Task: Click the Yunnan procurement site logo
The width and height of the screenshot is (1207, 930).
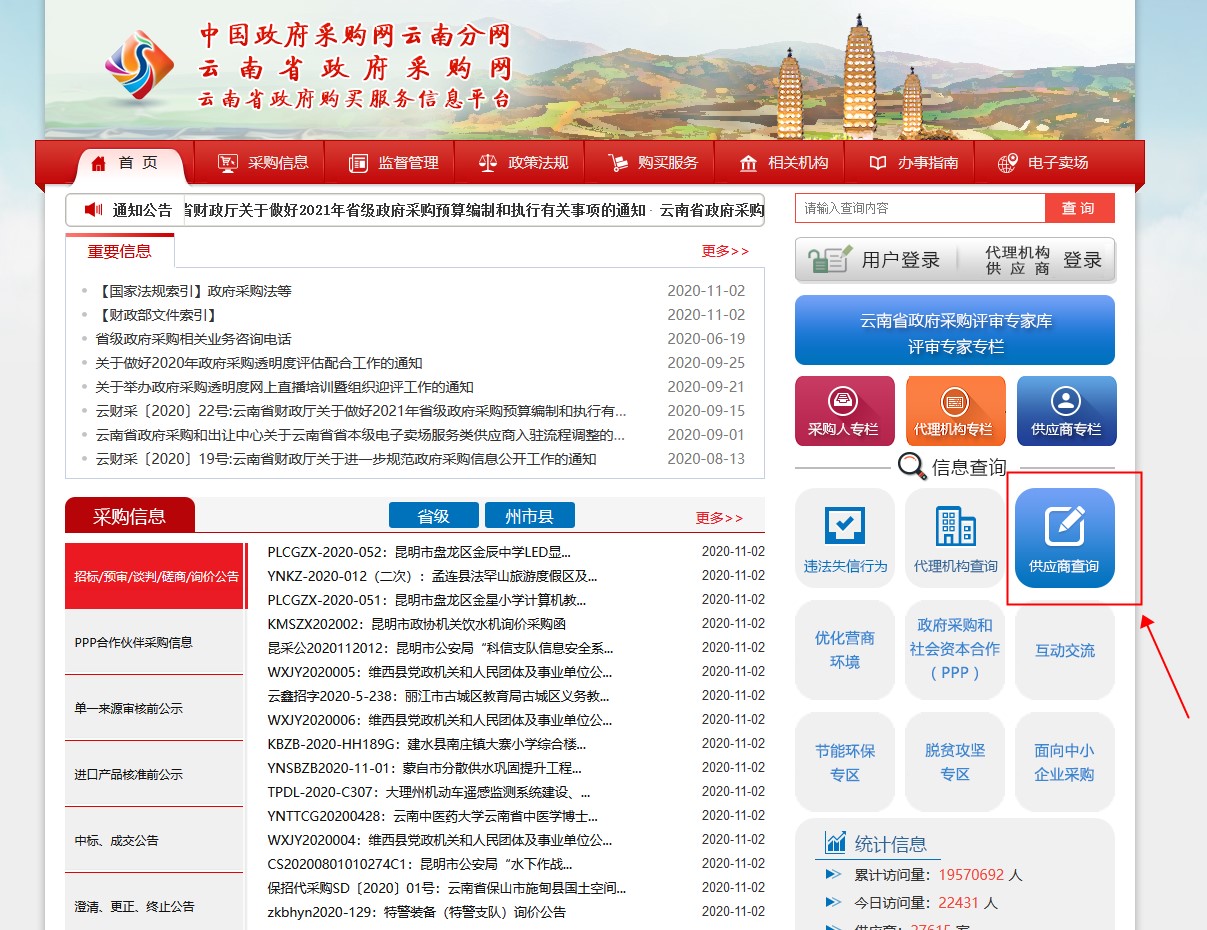Action: tap(140, 66)
